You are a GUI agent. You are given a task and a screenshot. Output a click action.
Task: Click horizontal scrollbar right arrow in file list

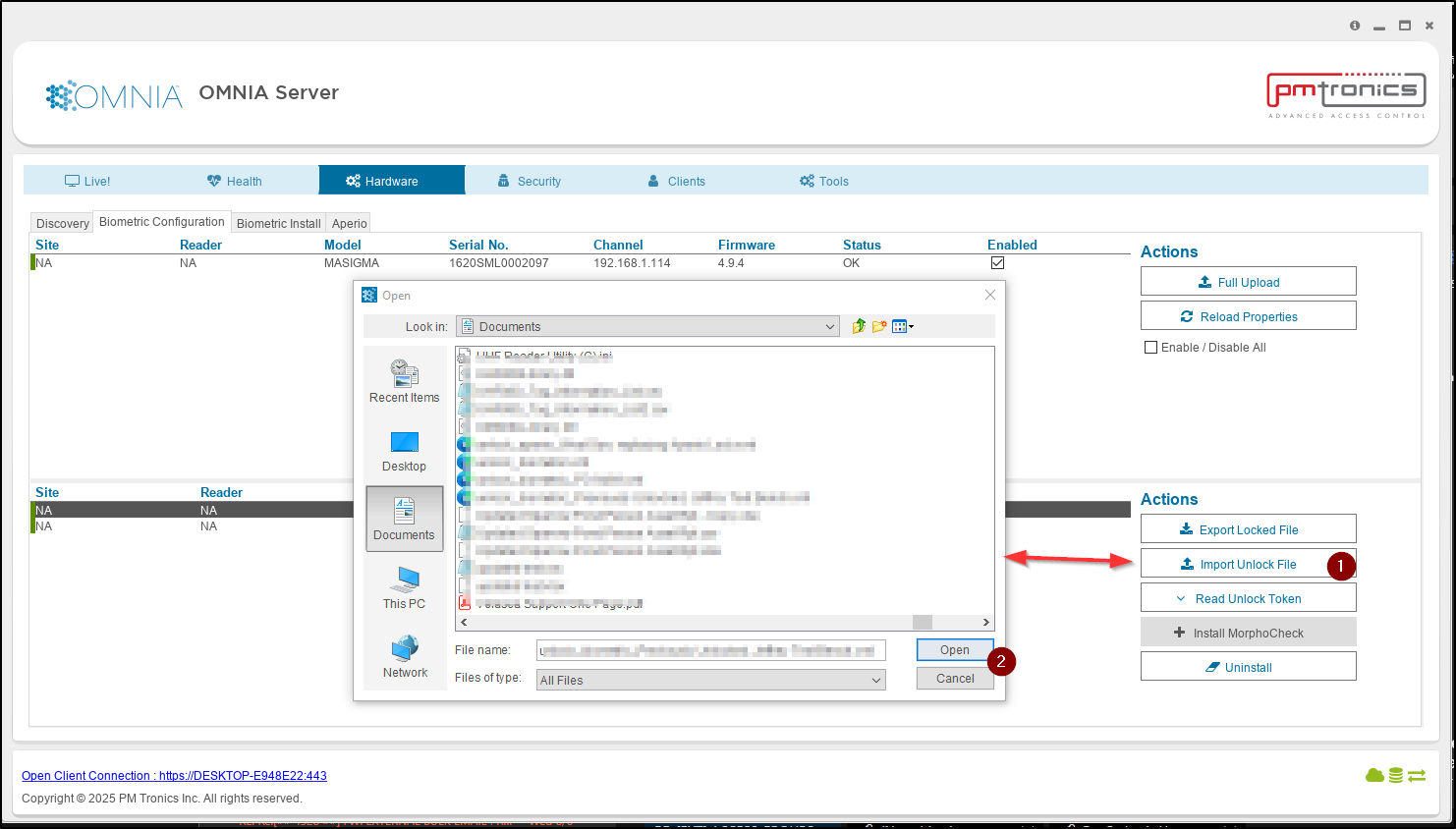[986, 622]
